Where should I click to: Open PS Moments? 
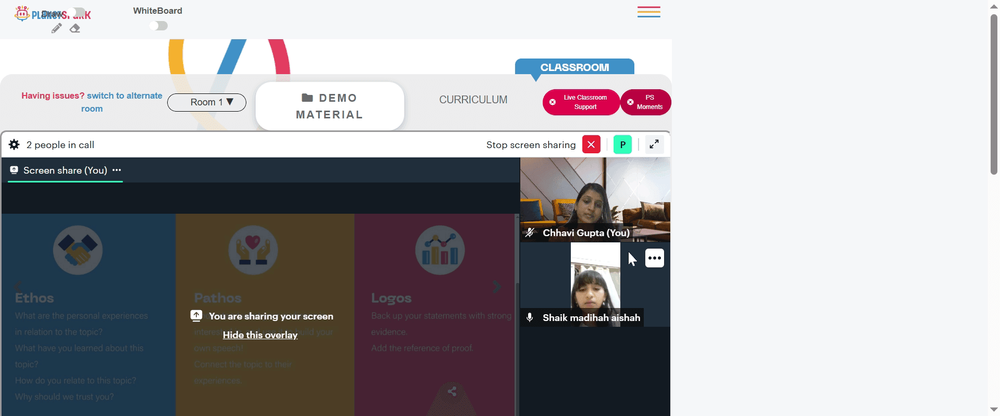coord(645,102)
